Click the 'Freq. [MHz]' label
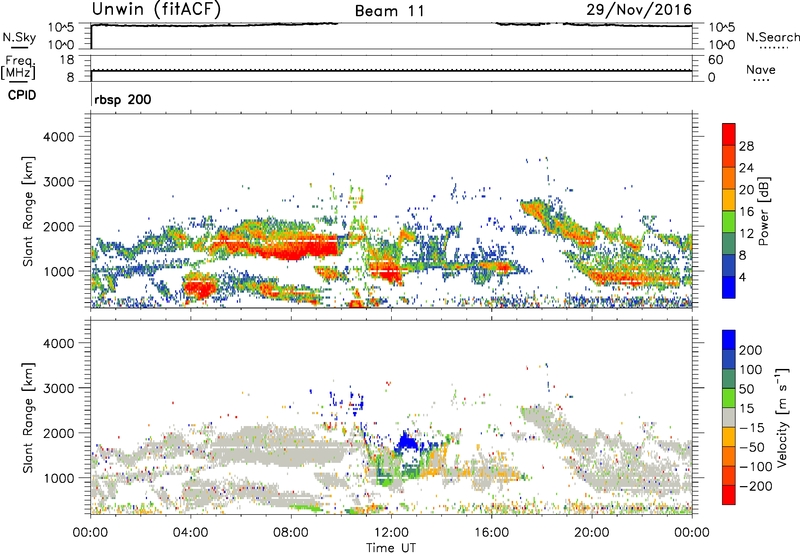The height and width of the screenshot is (554, 800). coord(19,67)
